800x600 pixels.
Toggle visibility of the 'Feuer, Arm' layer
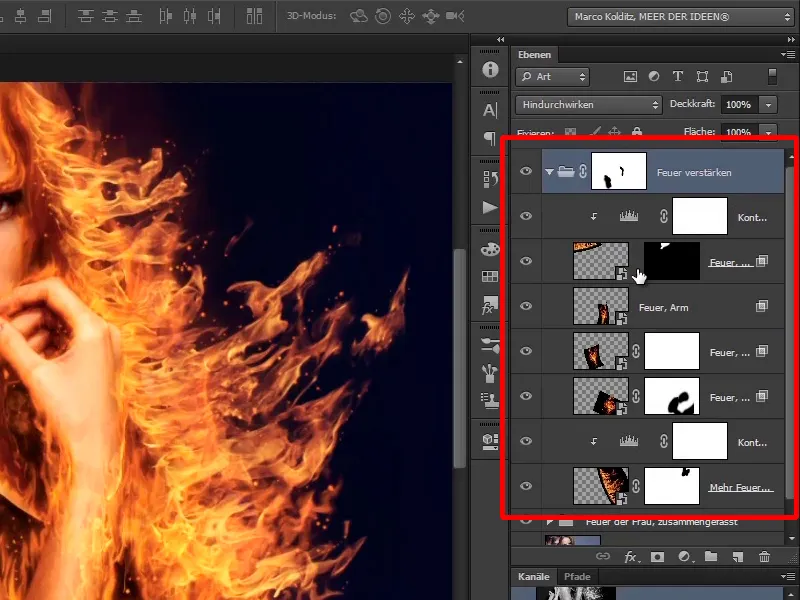click(525, 307)
